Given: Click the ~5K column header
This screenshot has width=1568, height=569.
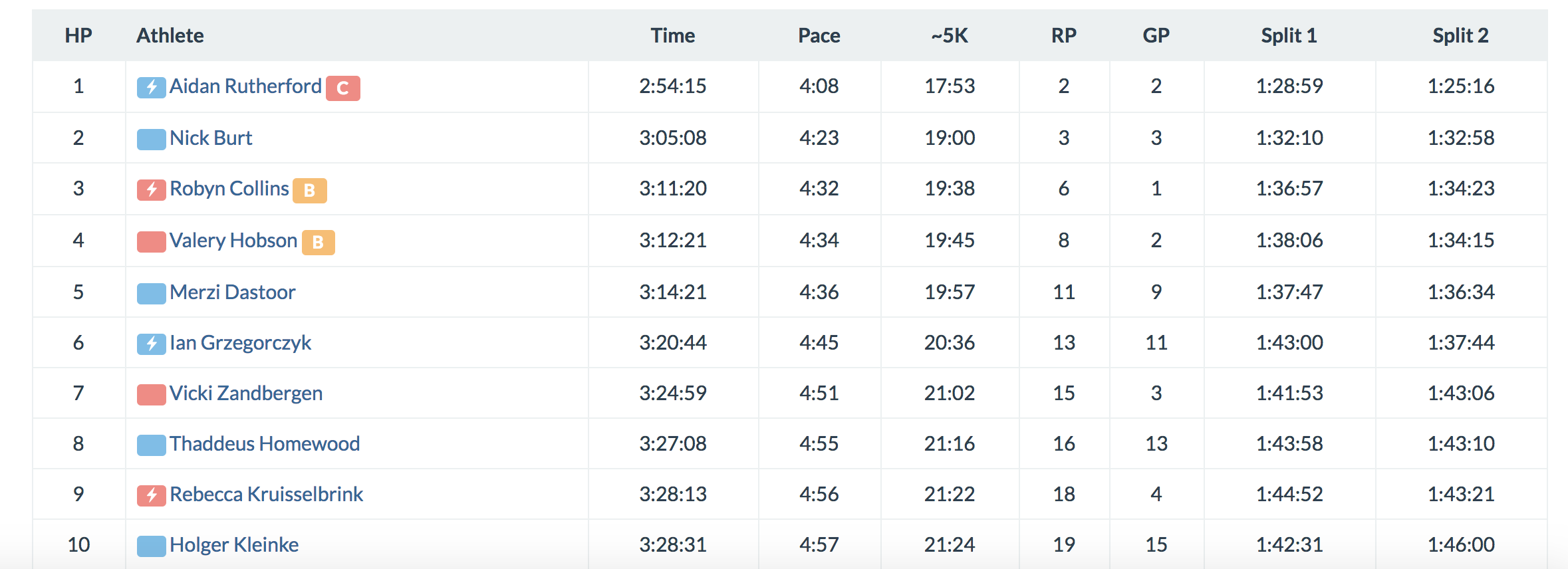Looking at the screenshot, I should coord(949,35).
